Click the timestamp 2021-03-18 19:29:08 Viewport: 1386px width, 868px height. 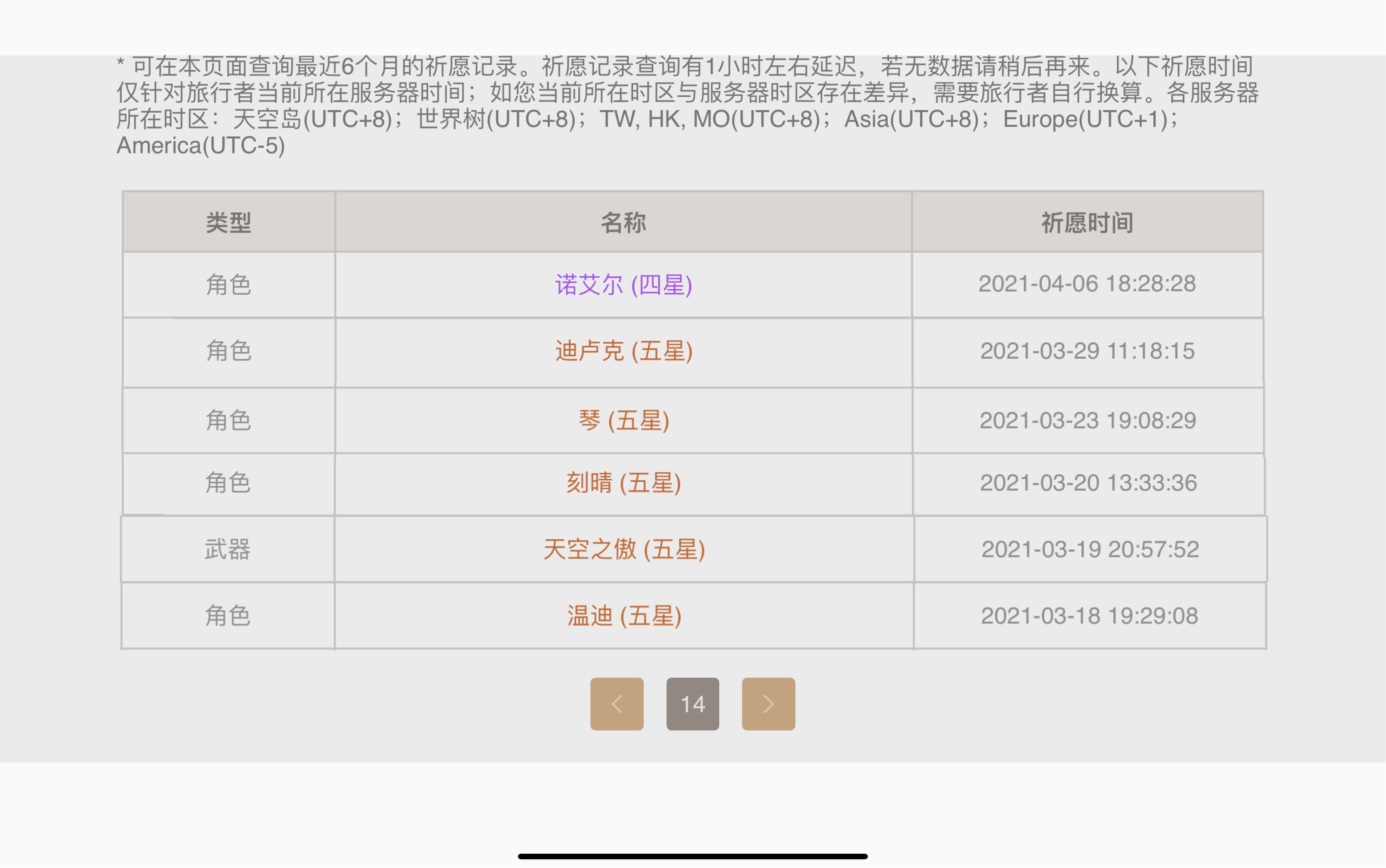(x=1089, y=616)
